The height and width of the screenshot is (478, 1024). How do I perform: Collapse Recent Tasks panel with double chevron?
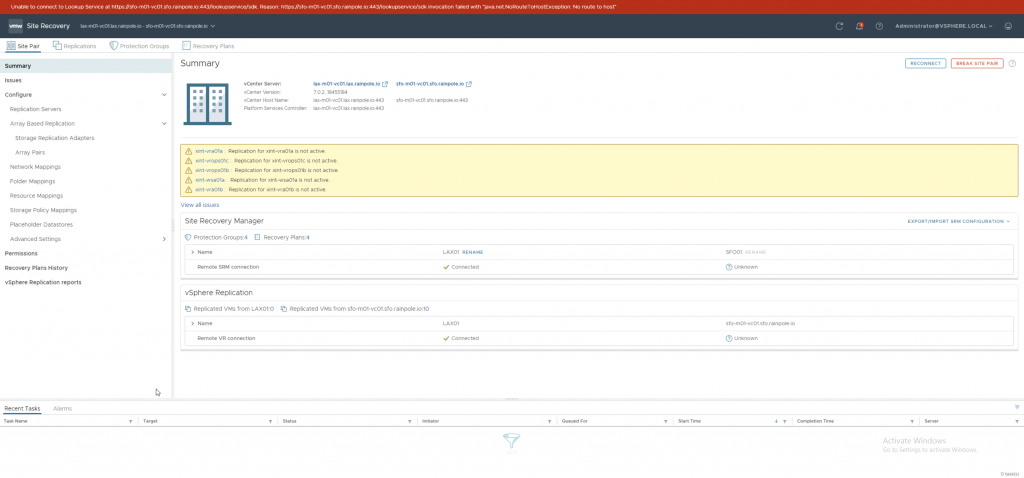tap(1017, 407)
